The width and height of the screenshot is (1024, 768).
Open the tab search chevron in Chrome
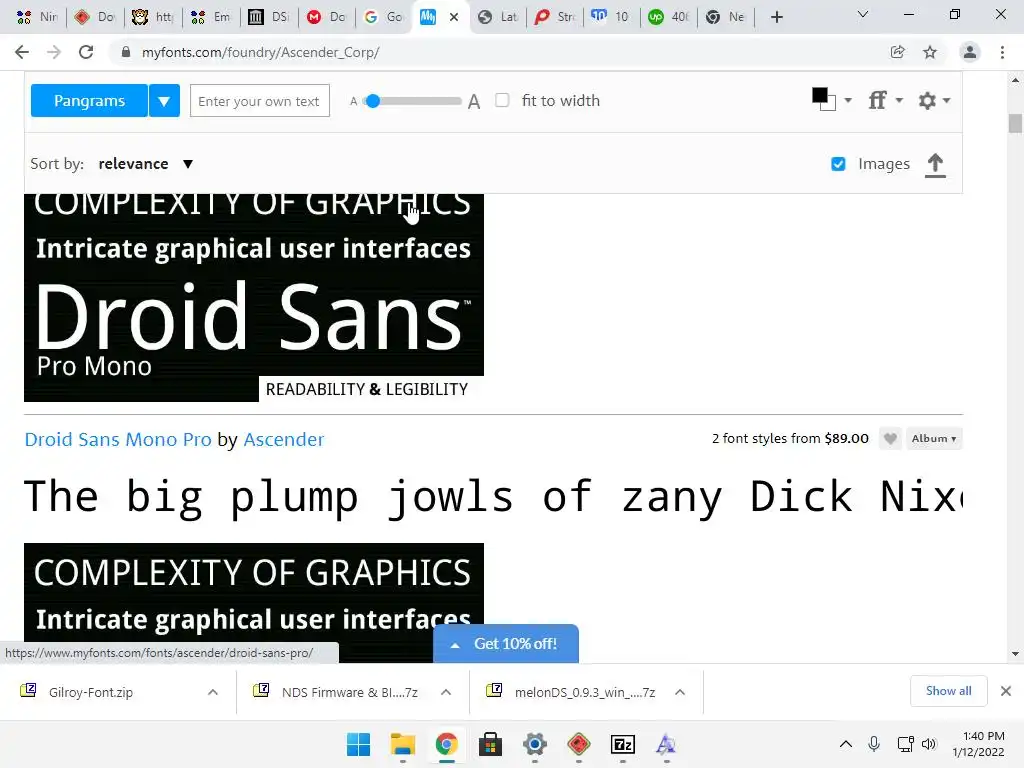(863, 14)
